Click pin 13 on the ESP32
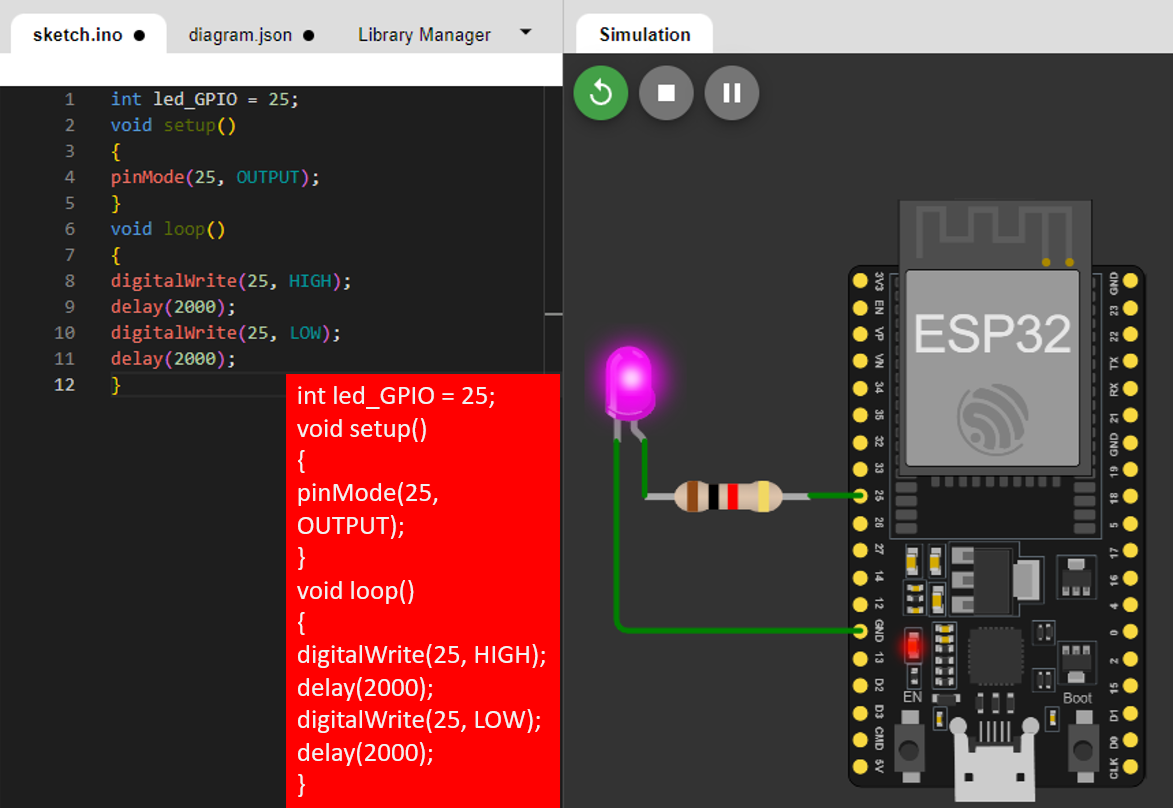Screen dimensions: 1173x808 pos(860,658)
